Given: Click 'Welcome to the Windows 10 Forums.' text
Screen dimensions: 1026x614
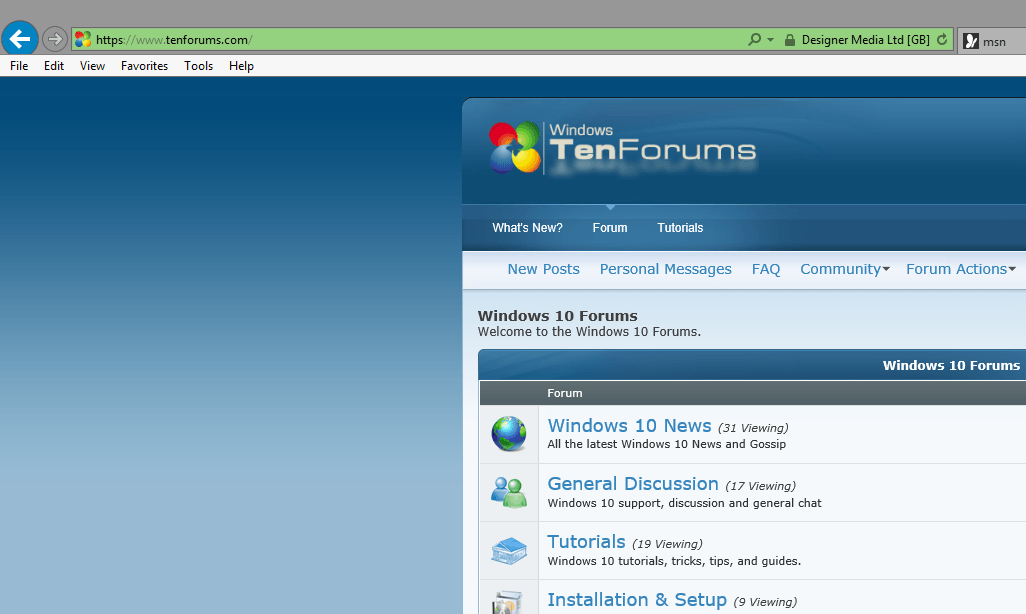Looking at the screenshot, I should 589,332.
